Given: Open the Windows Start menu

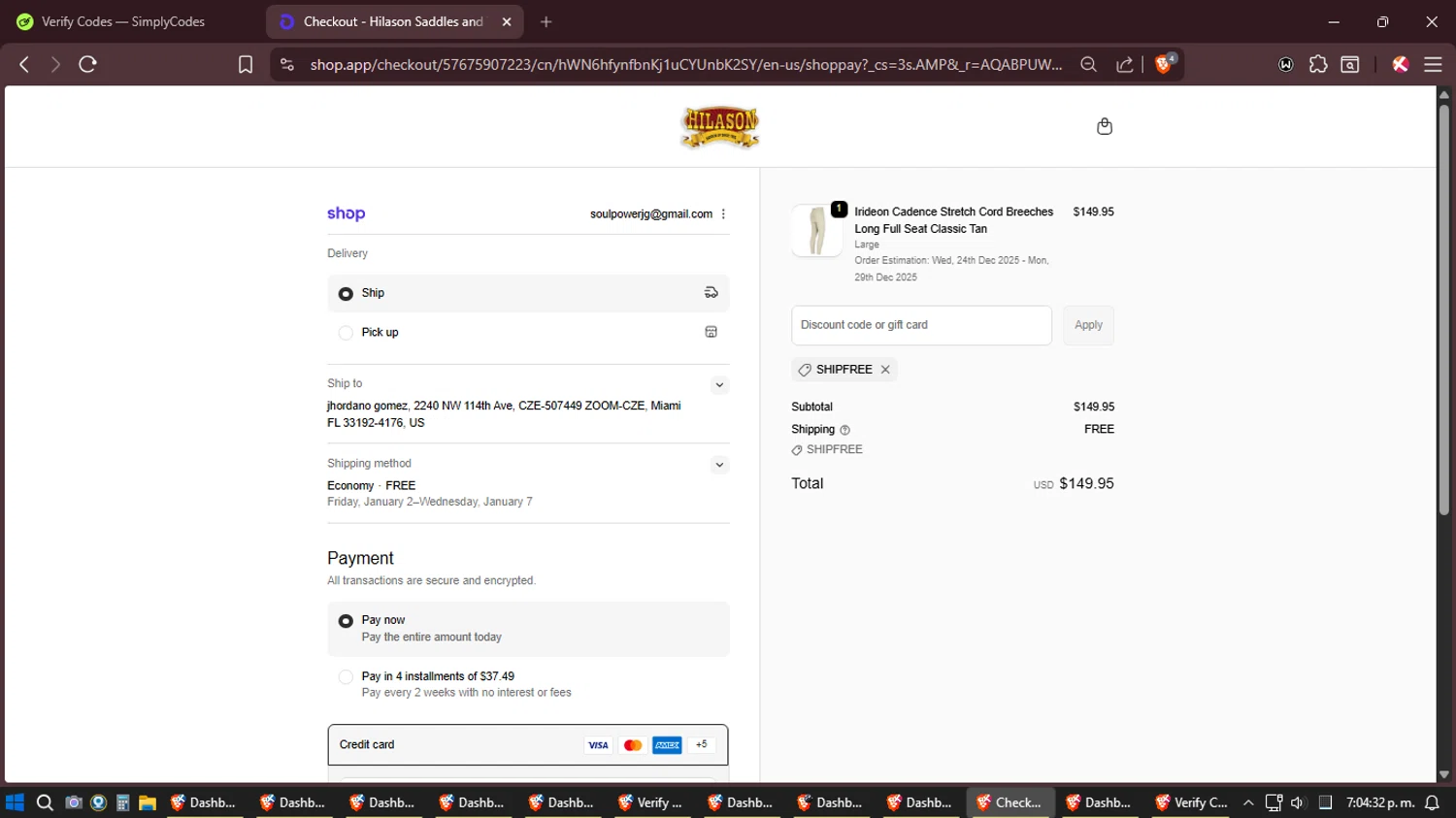Looking at the screenshot, I should coord(15,802).
